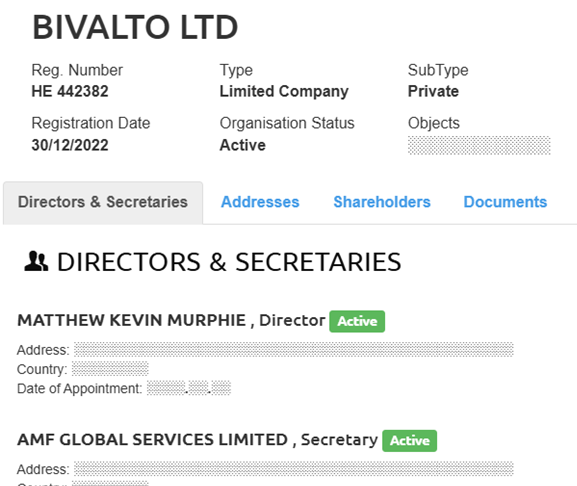The width and height of the screenshot is (577, 486).
Task: Click the Active badge next to Secretary
Action: click(x=410, y=440)
